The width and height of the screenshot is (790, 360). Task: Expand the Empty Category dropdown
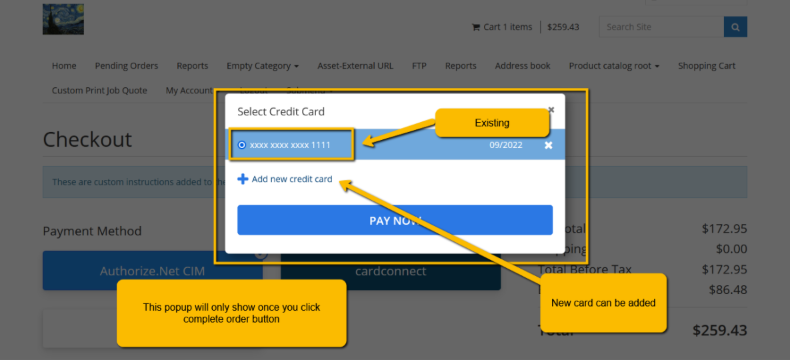[262, 66]
